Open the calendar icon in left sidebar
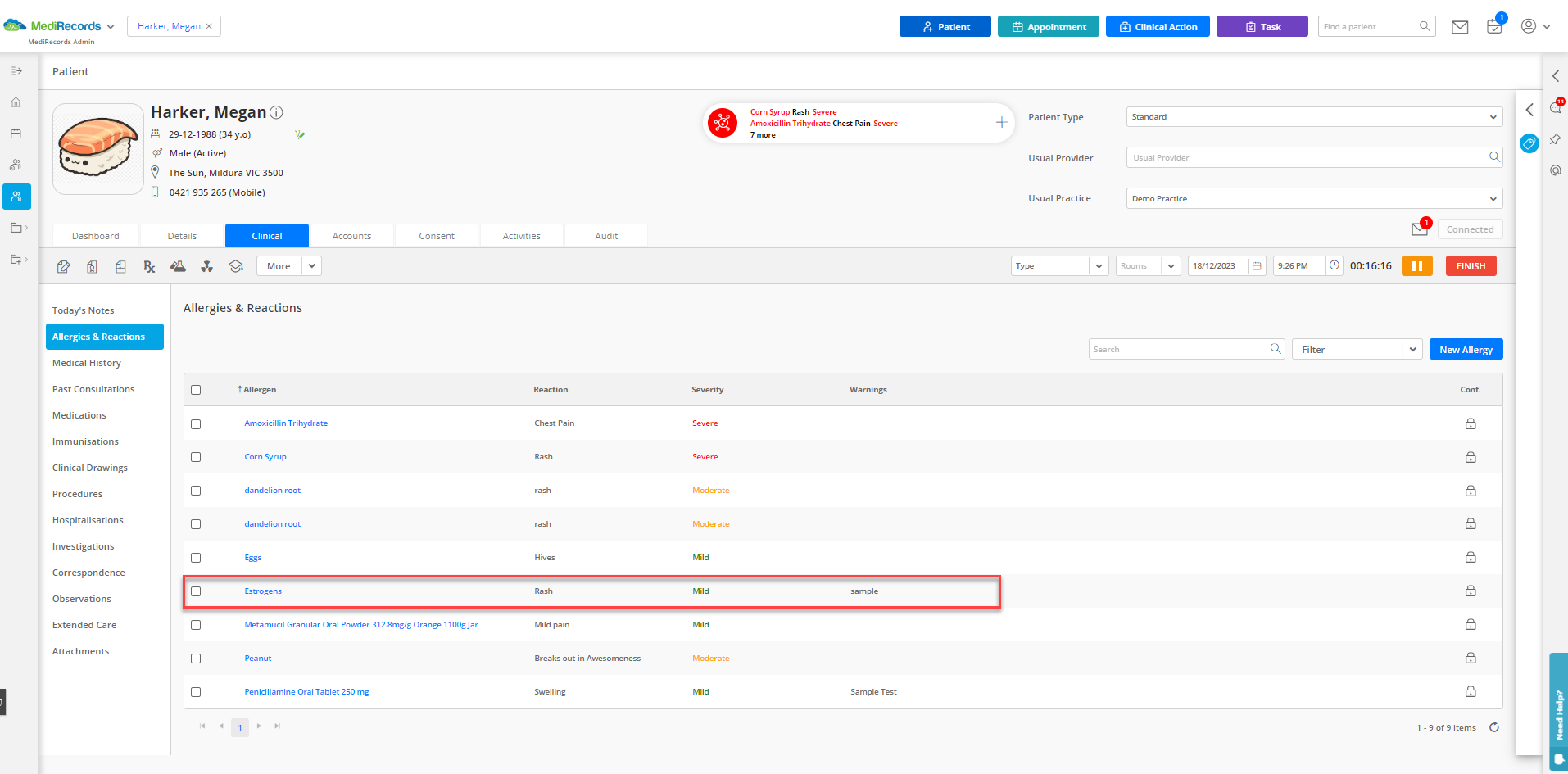The image size is (1568, 774). [16, 134]
